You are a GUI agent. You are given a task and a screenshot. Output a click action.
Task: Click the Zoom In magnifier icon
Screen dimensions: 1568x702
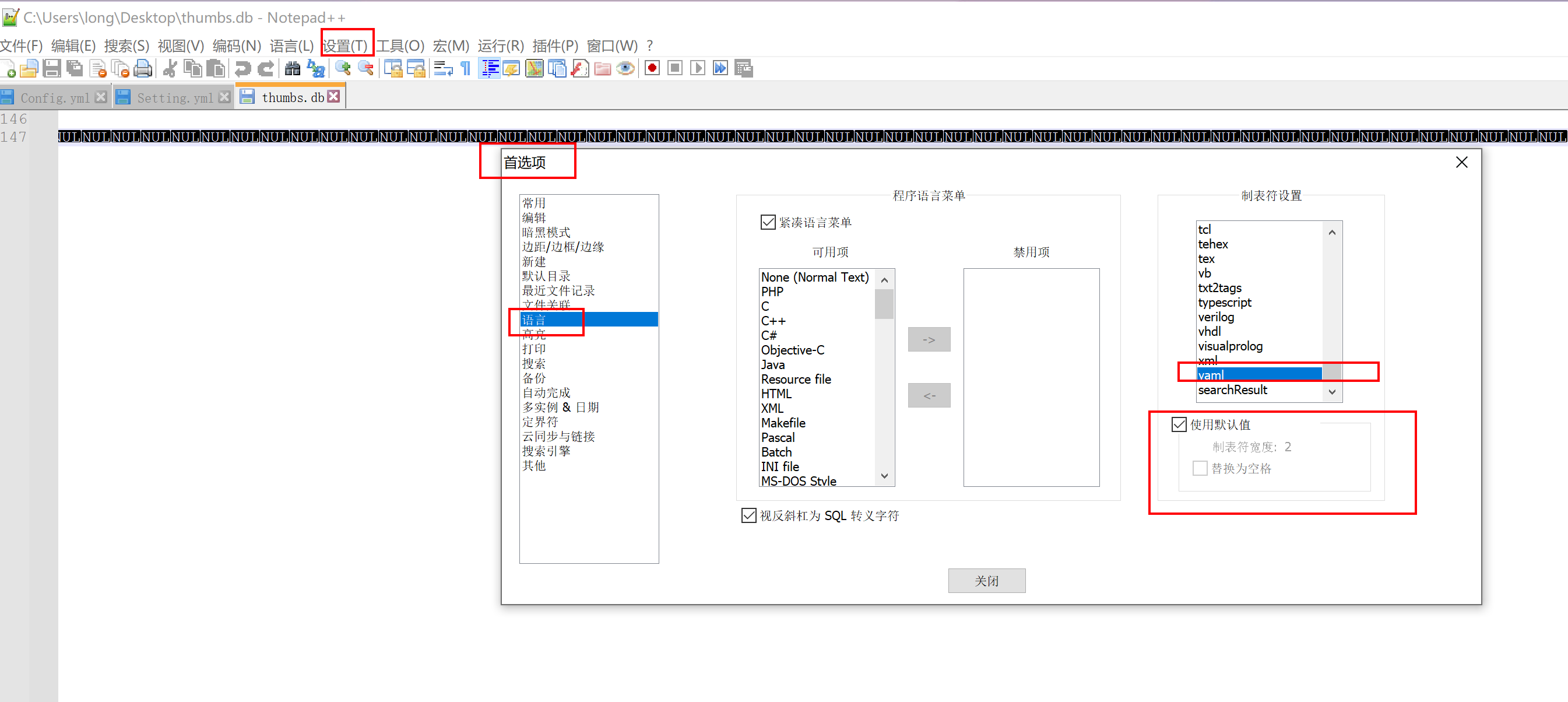(x=343, y=69)
